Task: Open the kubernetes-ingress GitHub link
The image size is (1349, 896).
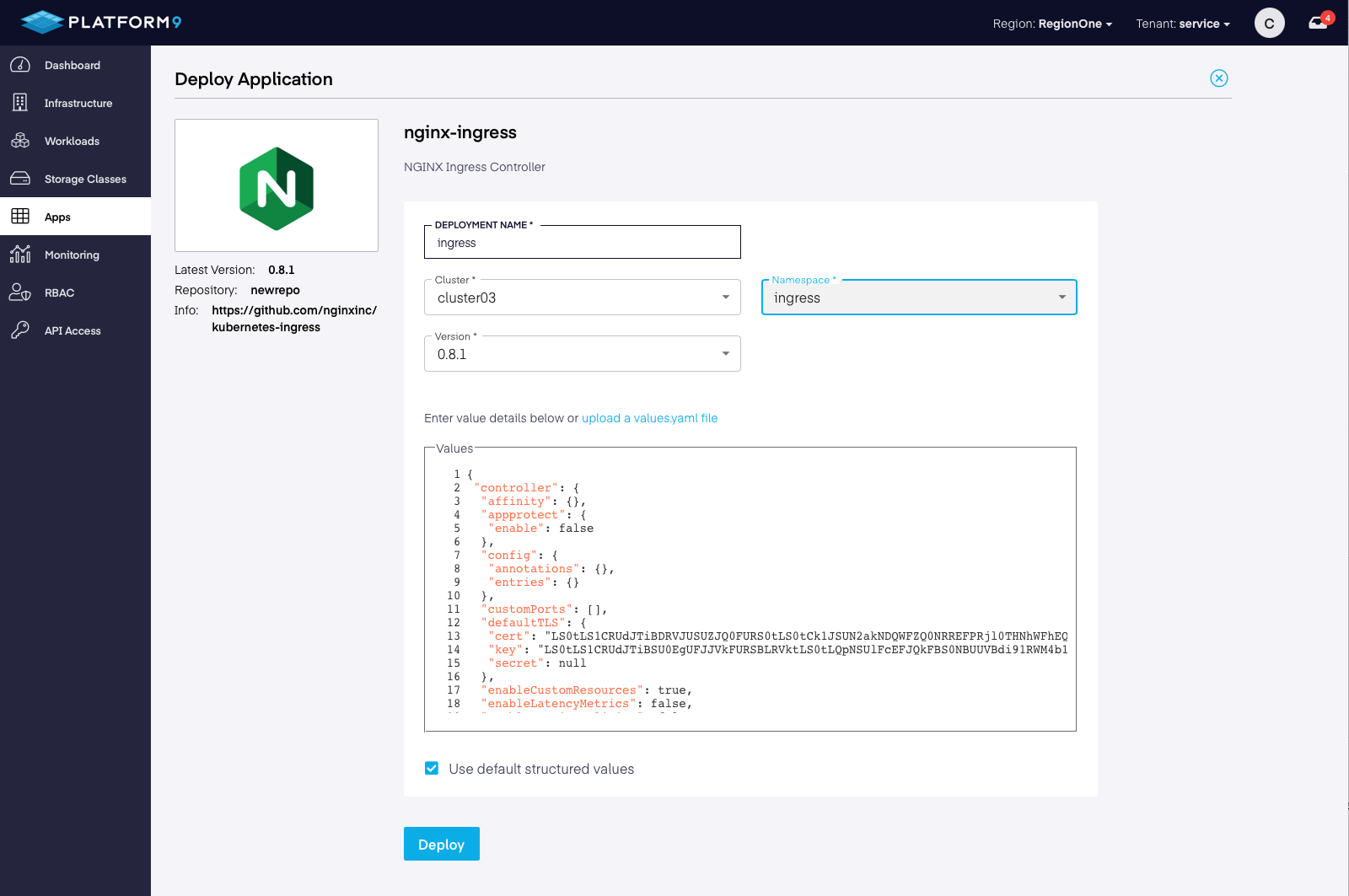Action: [x=294, y=319]
